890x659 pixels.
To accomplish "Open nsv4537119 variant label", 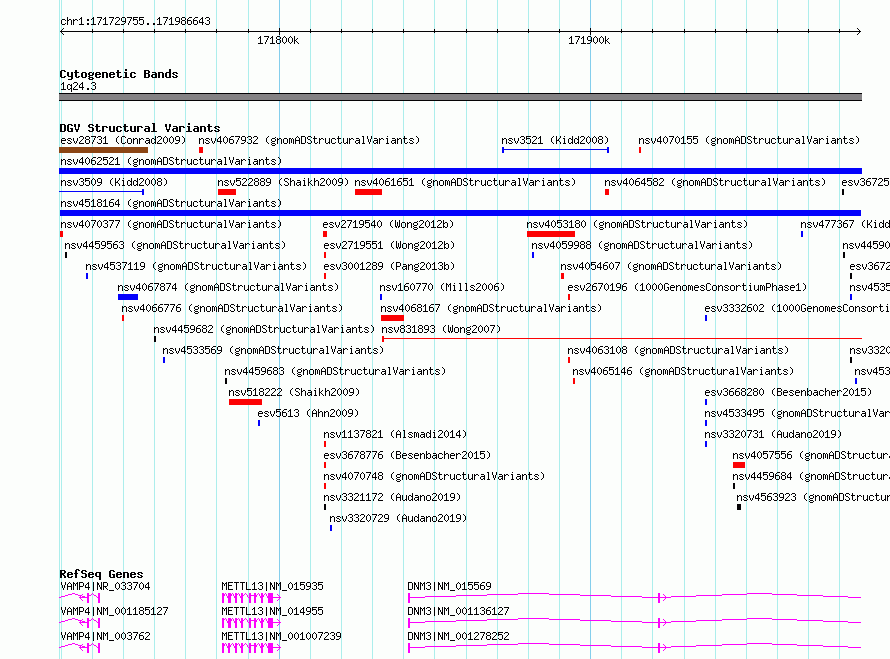I will point(196,266).
